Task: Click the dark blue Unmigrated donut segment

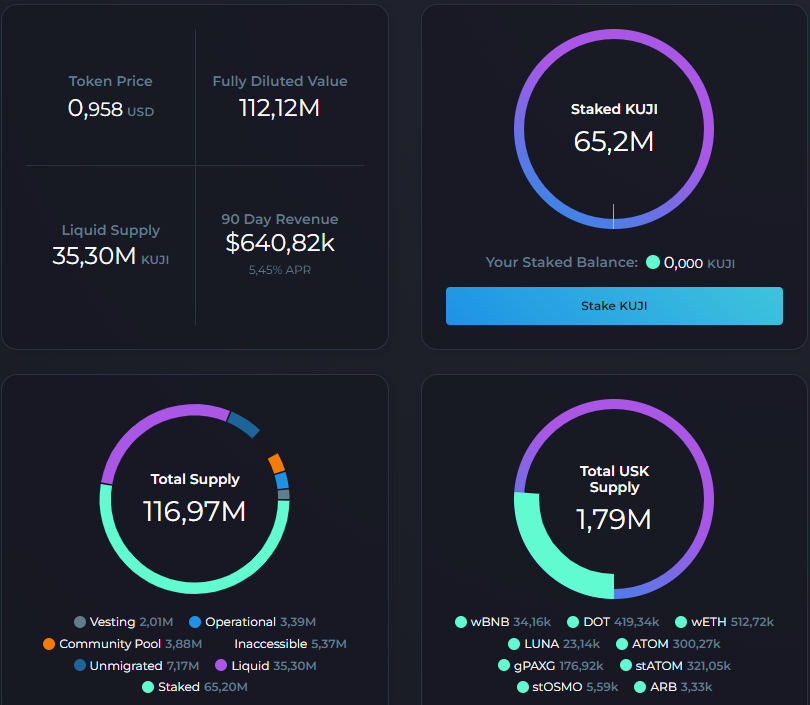Action: pyautogui.click(x=243, y=424)
